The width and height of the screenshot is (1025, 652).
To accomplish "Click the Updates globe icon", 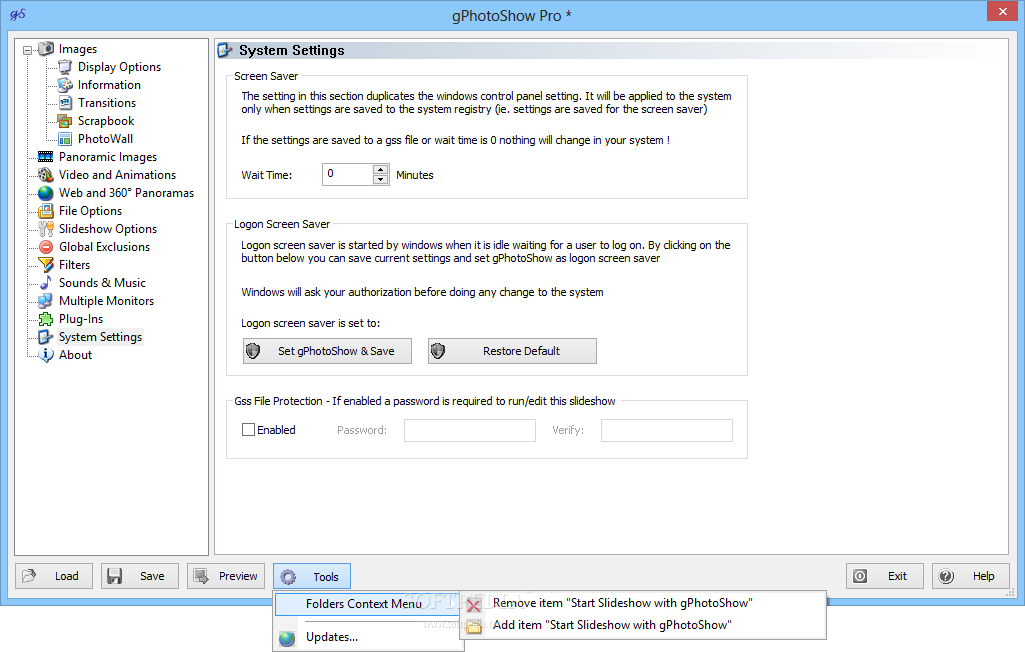I will tap(287, 638).
